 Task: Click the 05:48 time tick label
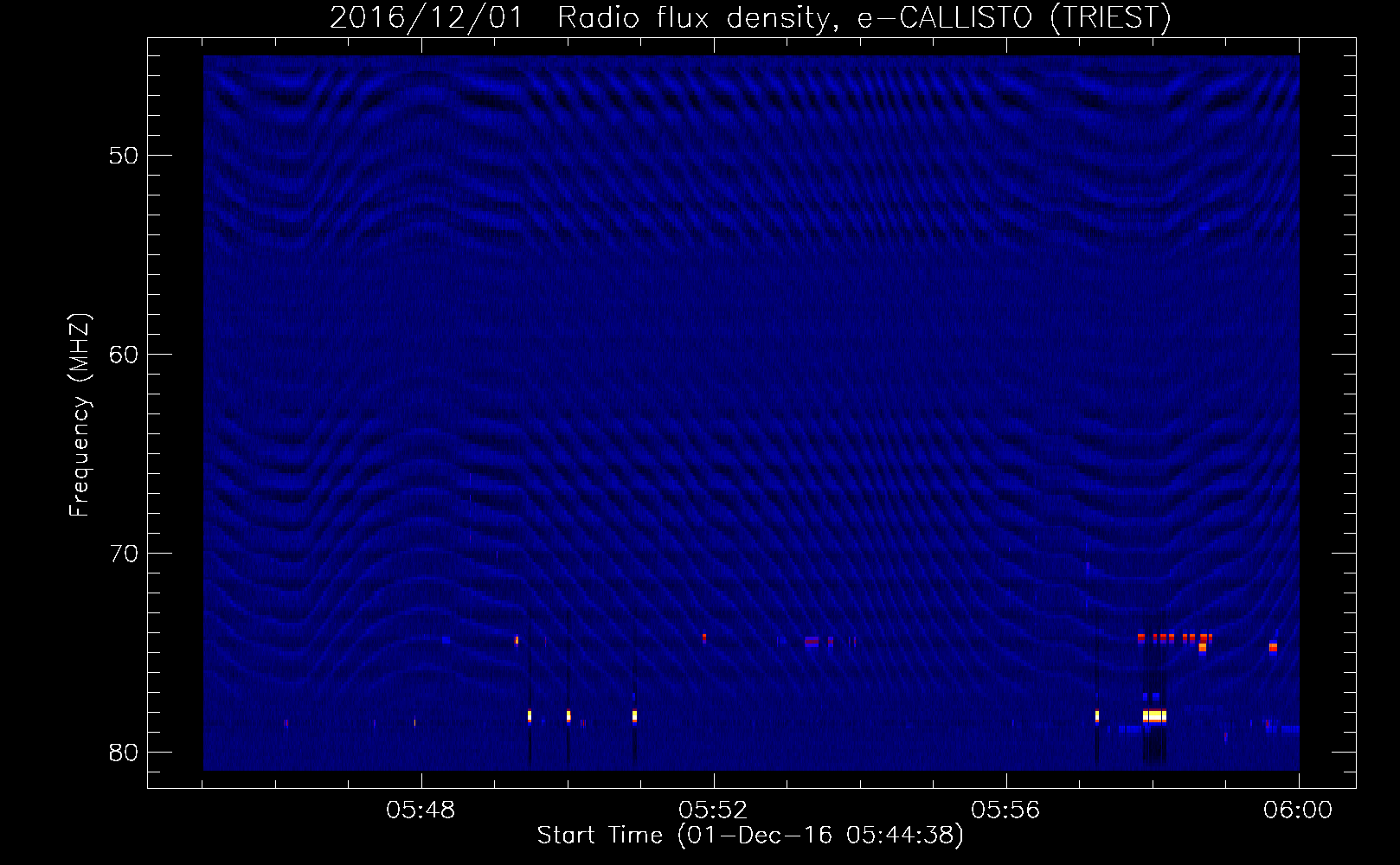point(421,811)
